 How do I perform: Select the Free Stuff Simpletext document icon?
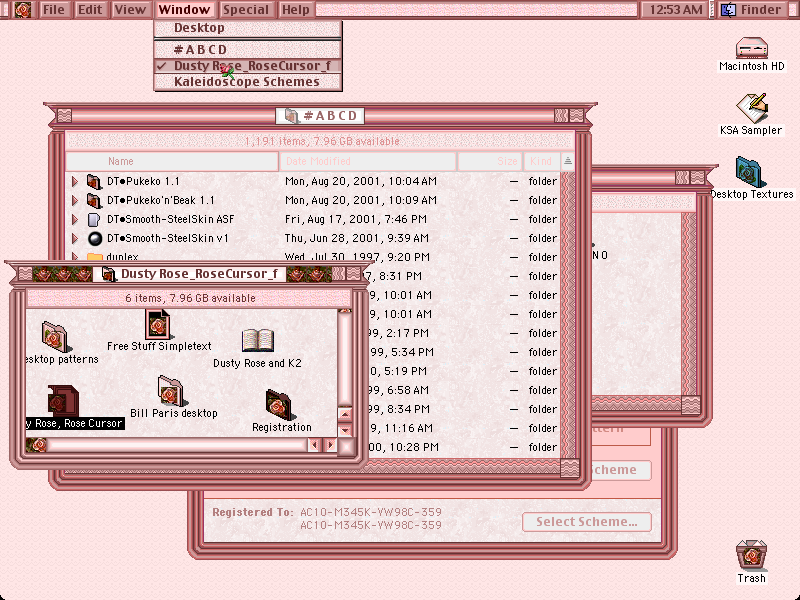[158, 324]
